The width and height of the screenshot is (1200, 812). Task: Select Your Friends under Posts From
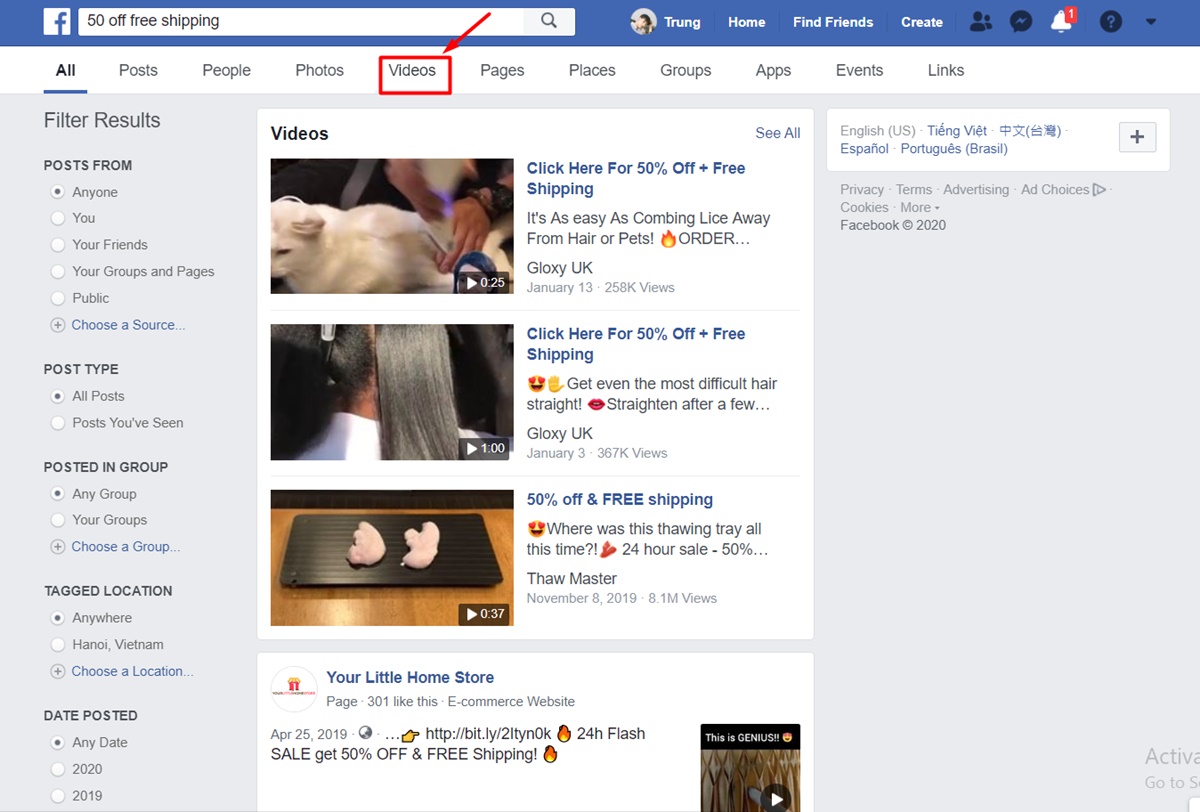(x=58, y=245)
